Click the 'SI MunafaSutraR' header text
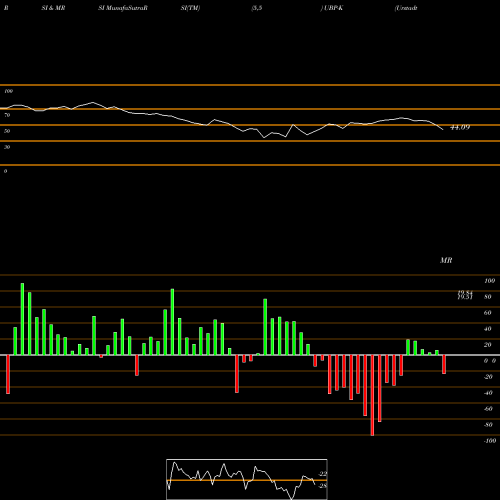This screenshot has width=500, height=500. pyautogui.click(x=123, y=8)
